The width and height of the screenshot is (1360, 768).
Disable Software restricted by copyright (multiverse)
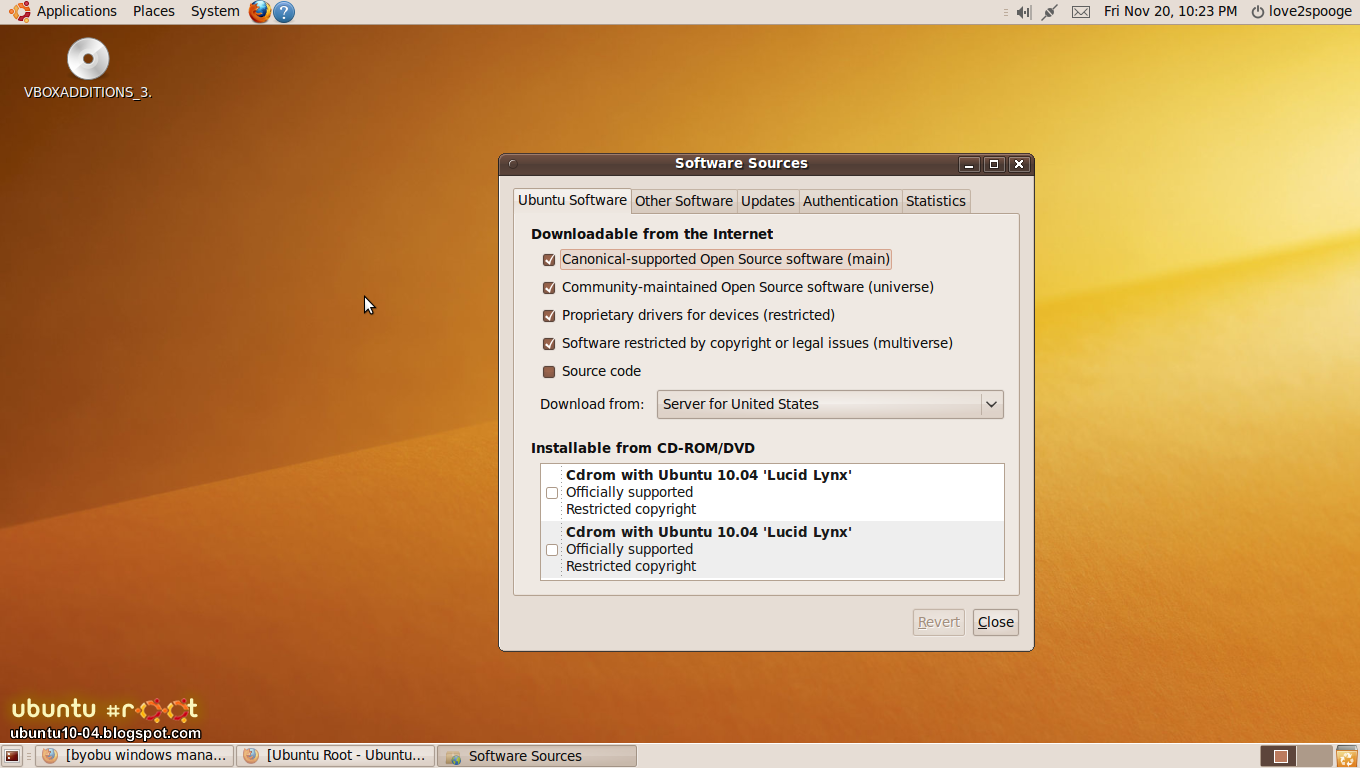click(x=549, y=344)
